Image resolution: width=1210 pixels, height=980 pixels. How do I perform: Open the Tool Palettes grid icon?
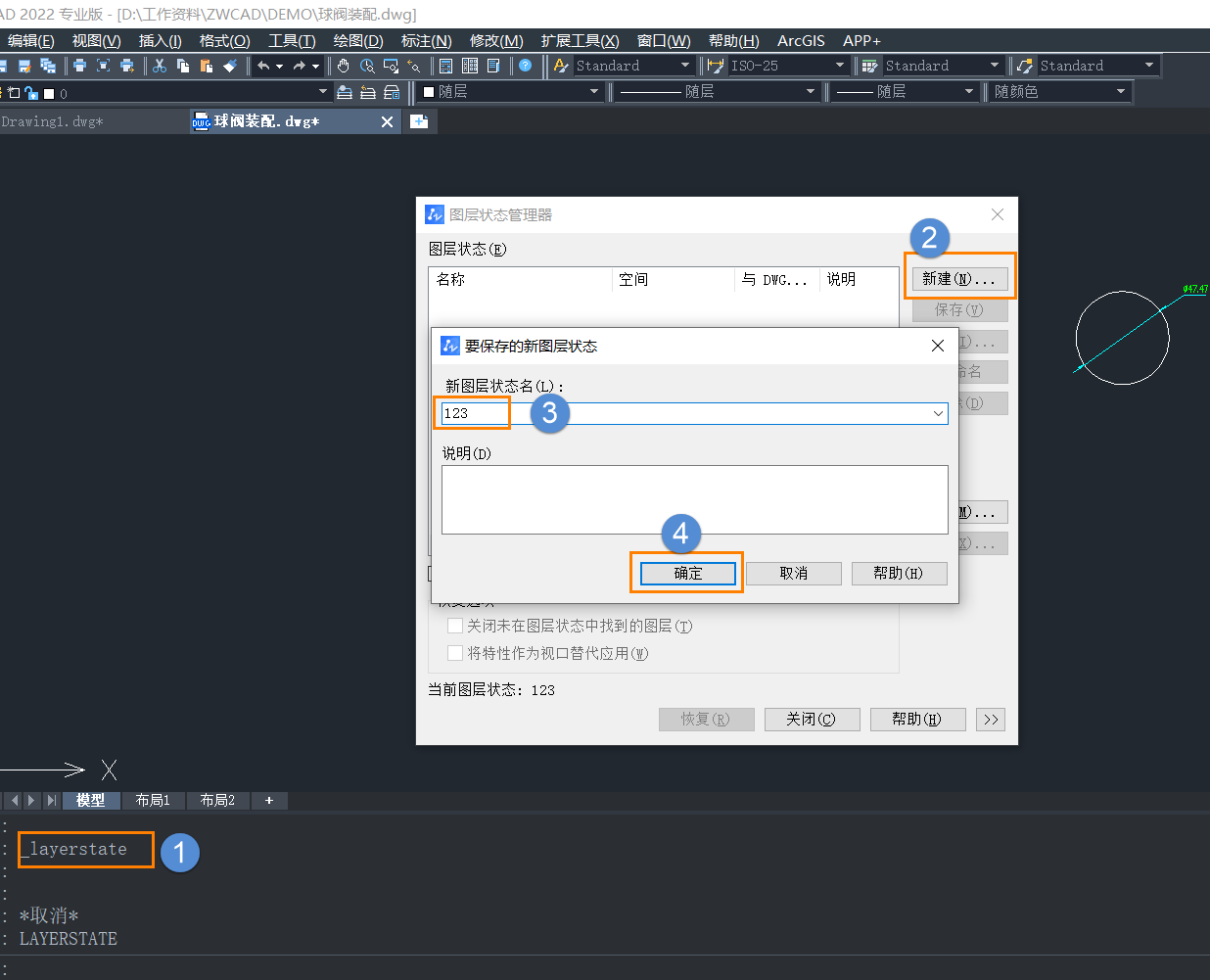(x=470, y=66)
